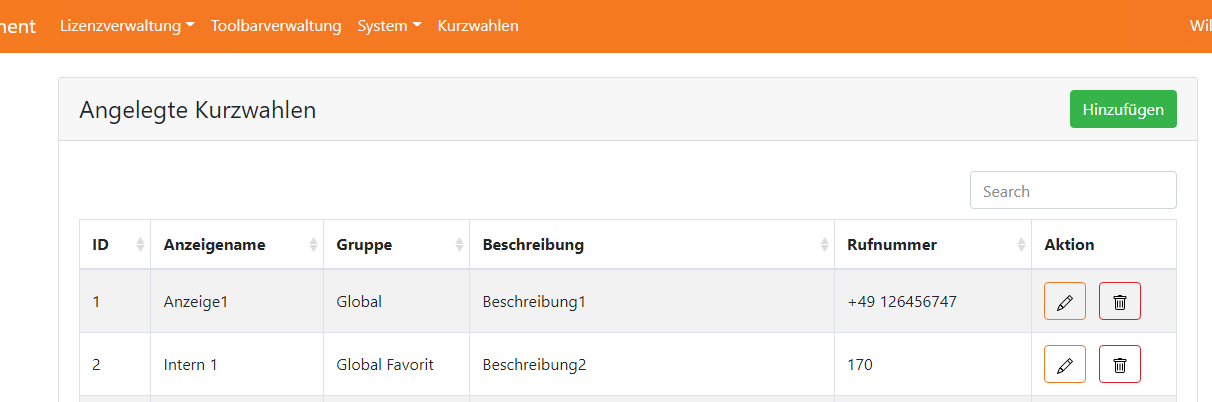1212x402 pixels.
Task: Click the +49 126456747 phone number cell
Action: [x=901, y=301]
